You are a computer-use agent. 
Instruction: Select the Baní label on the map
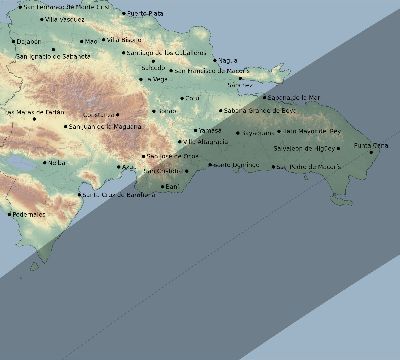click(172, 187)
